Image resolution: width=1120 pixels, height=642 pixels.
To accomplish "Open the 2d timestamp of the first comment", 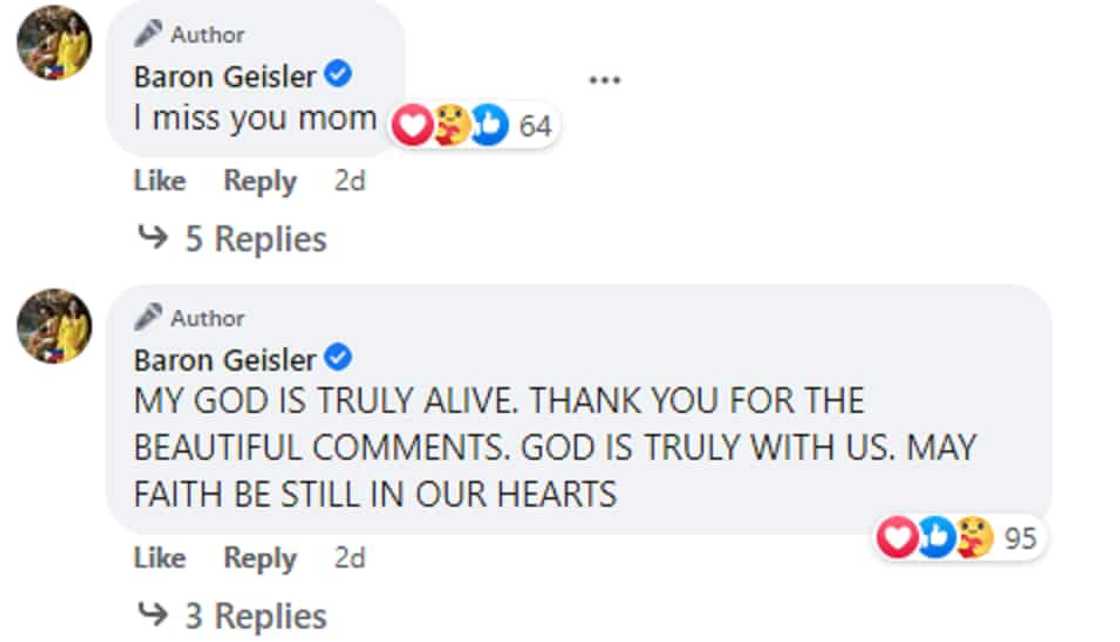I will 349,181.
